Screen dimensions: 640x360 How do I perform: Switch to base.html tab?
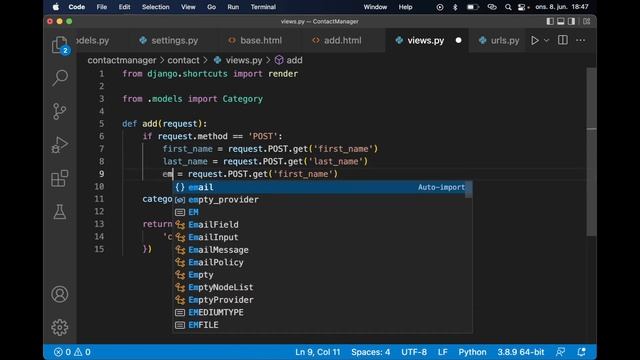pos(255,40)
